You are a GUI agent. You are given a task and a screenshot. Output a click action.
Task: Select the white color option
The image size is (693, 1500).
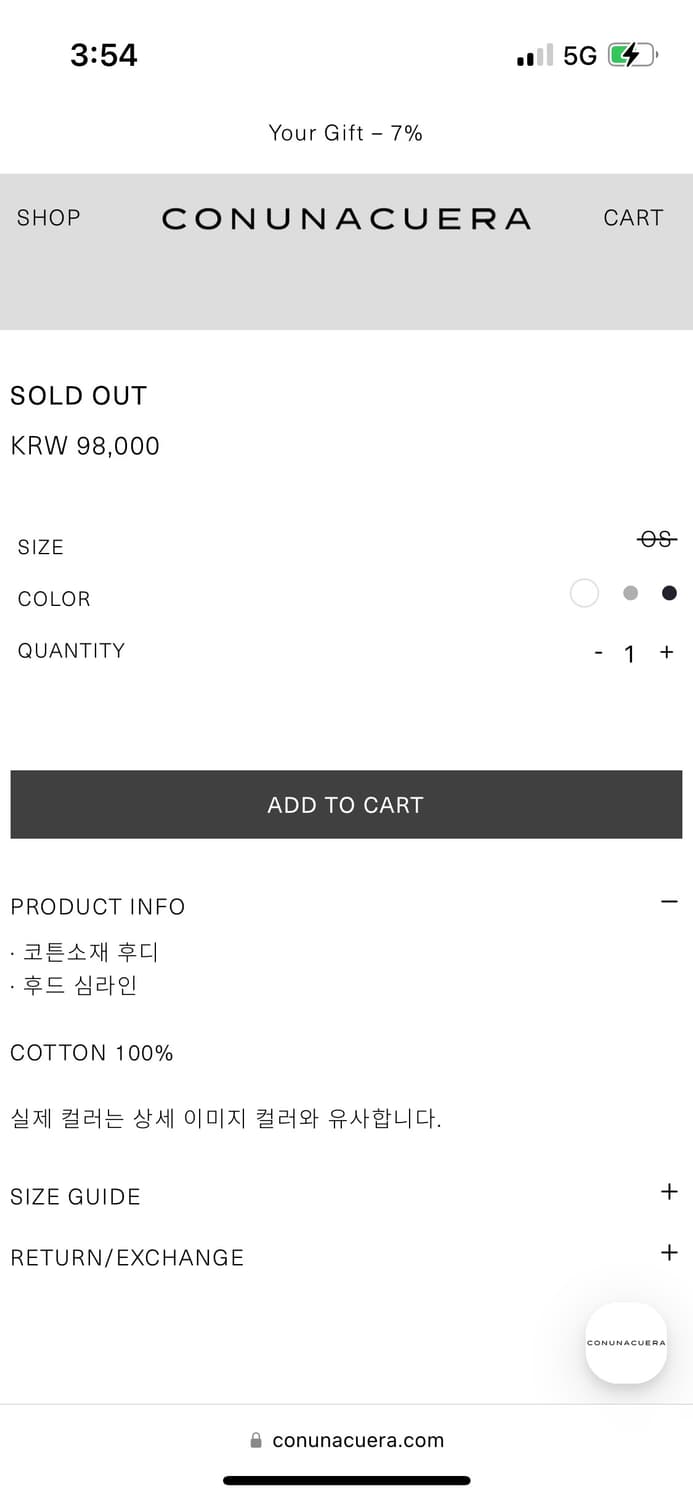click(584, 593)
